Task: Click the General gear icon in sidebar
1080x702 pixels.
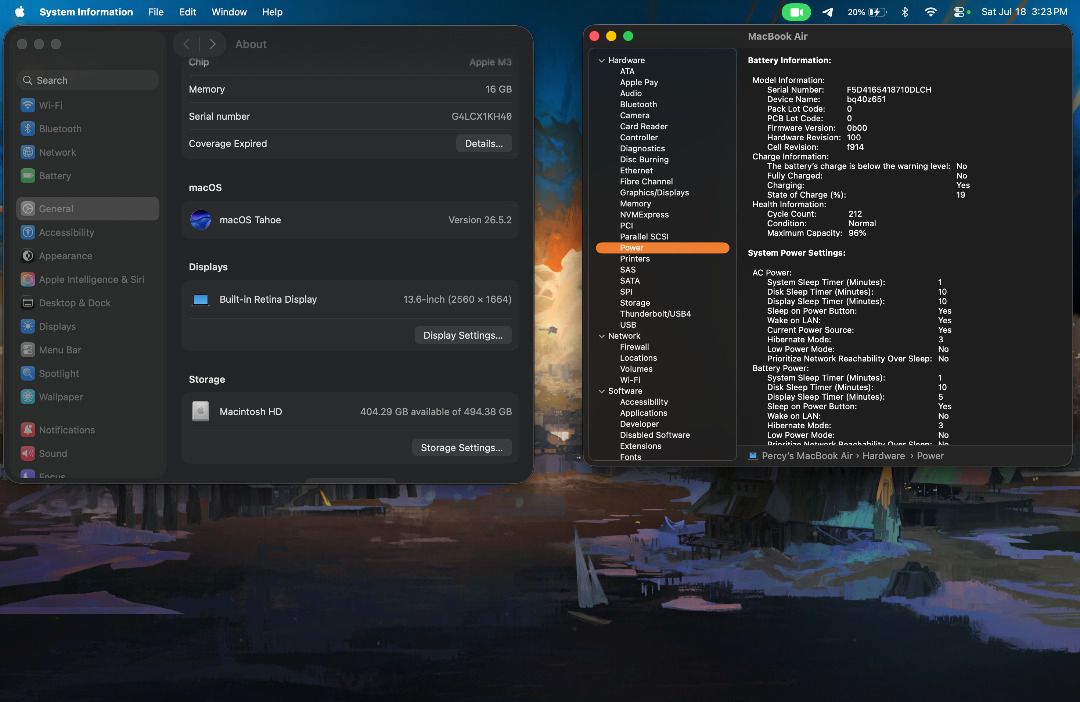Action: (x=28, y=209)
